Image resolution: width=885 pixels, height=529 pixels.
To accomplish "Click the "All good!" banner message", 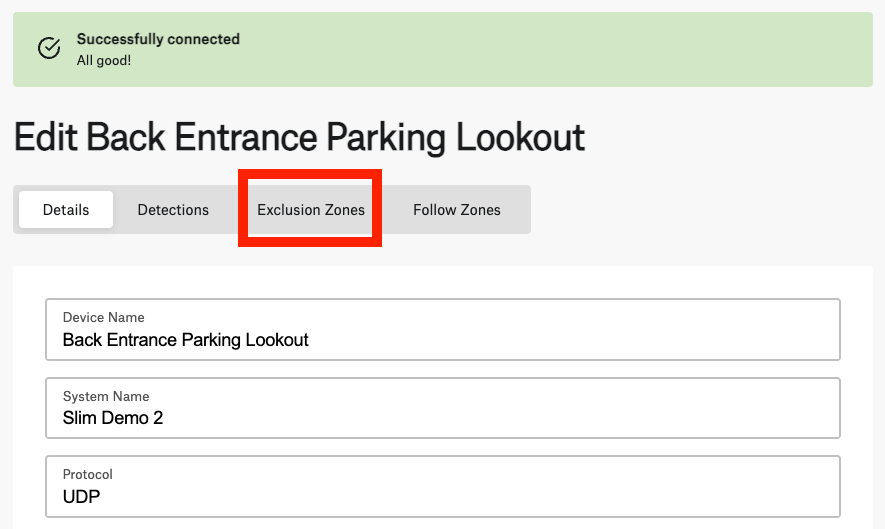I will (x=104, y=60).
